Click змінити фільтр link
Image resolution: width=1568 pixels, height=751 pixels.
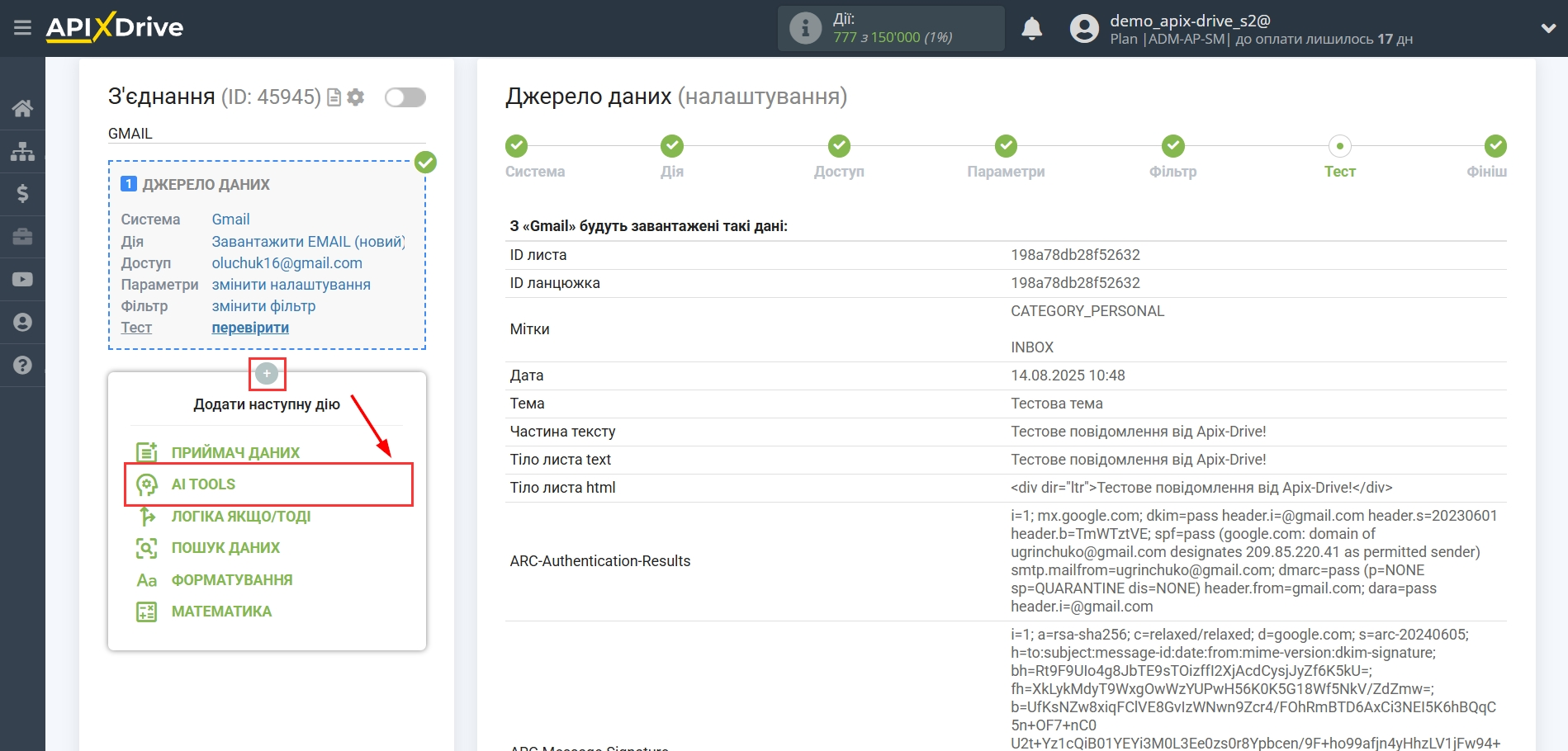point(263,306)
